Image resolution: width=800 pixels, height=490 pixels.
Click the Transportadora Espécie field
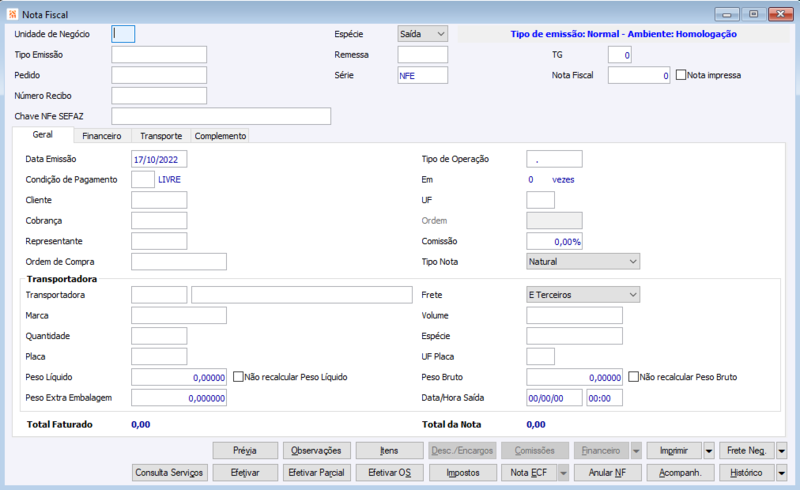[574, 336]
